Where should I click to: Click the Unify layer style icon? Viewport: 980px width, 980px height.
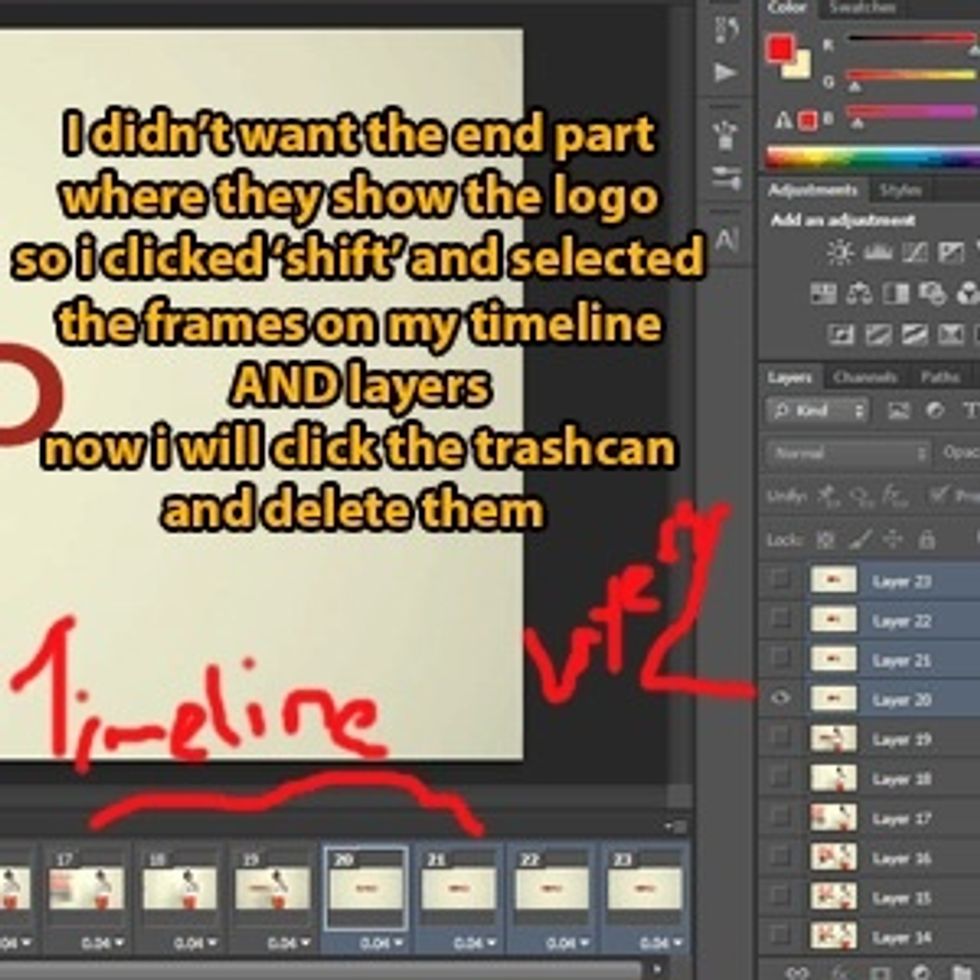(894, 496)
